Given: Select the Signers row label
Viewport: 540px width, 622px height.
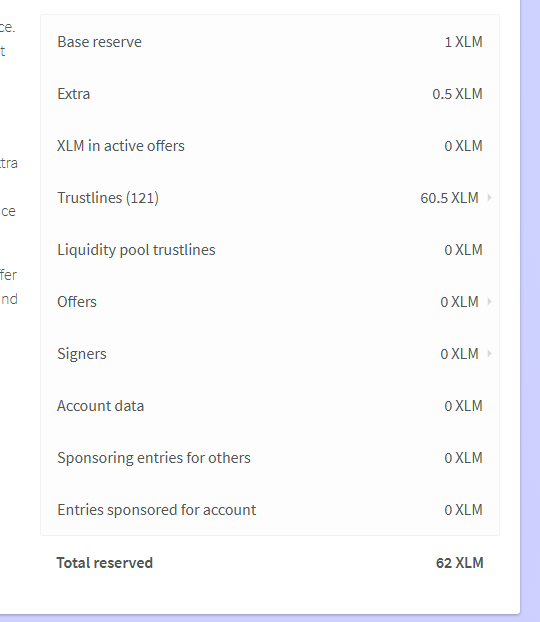Looking at the screenshot, I should [82, 354].
